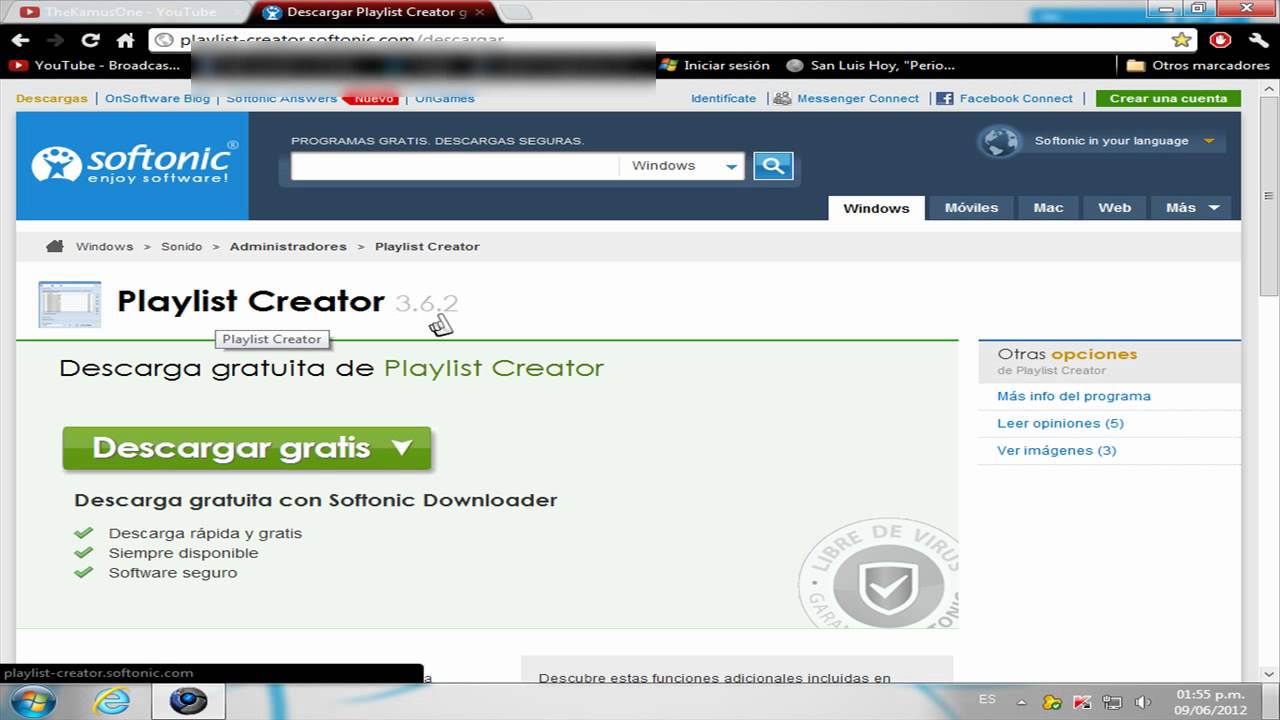The height and width of the screenshot is (720, 1280).
Task: Open the Iniciar sesión bookmark
Action: pos(715,65)
